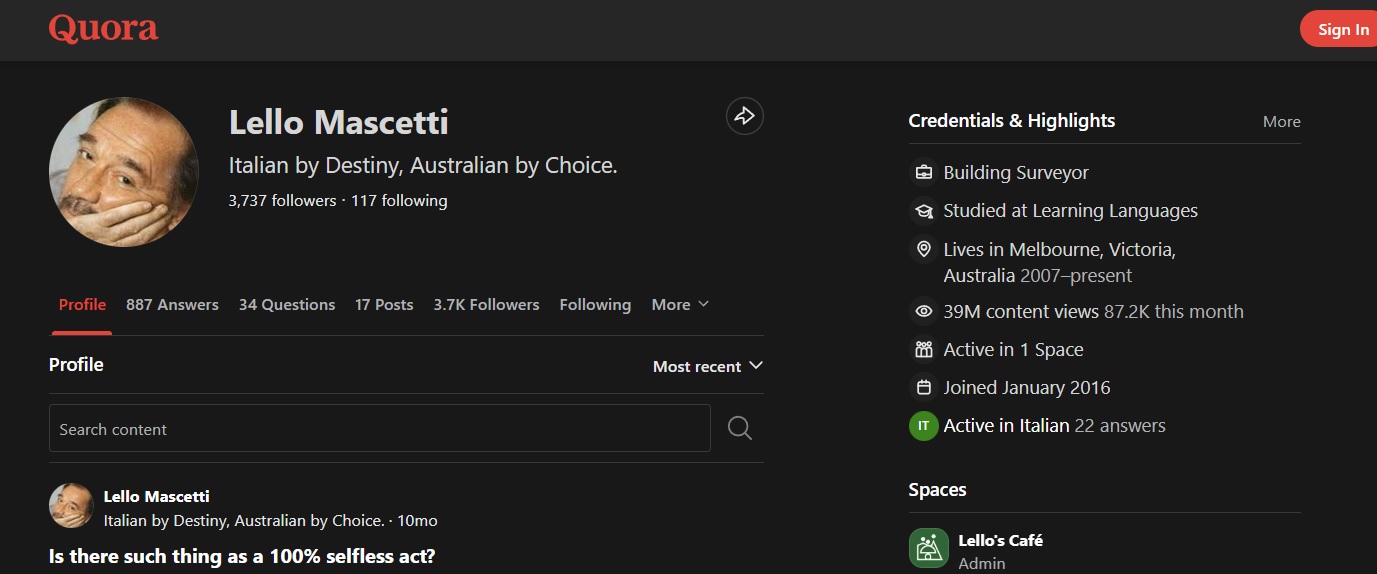Click the 117 following text
The width and height of the screenshot is (1377, 574).
point(399,200)
